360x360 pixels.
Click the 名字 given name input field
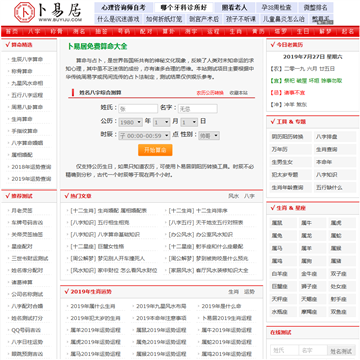(x=198, y=109)
